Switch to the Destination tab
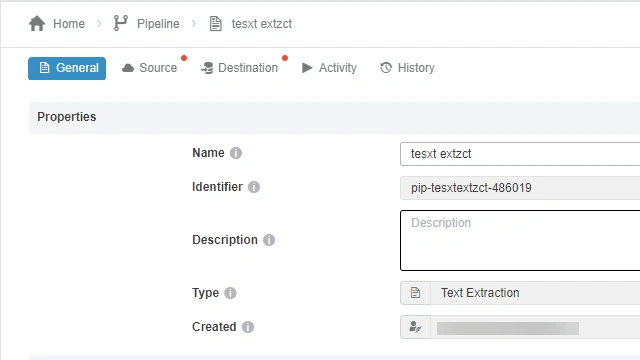 [x=240, y=68]
